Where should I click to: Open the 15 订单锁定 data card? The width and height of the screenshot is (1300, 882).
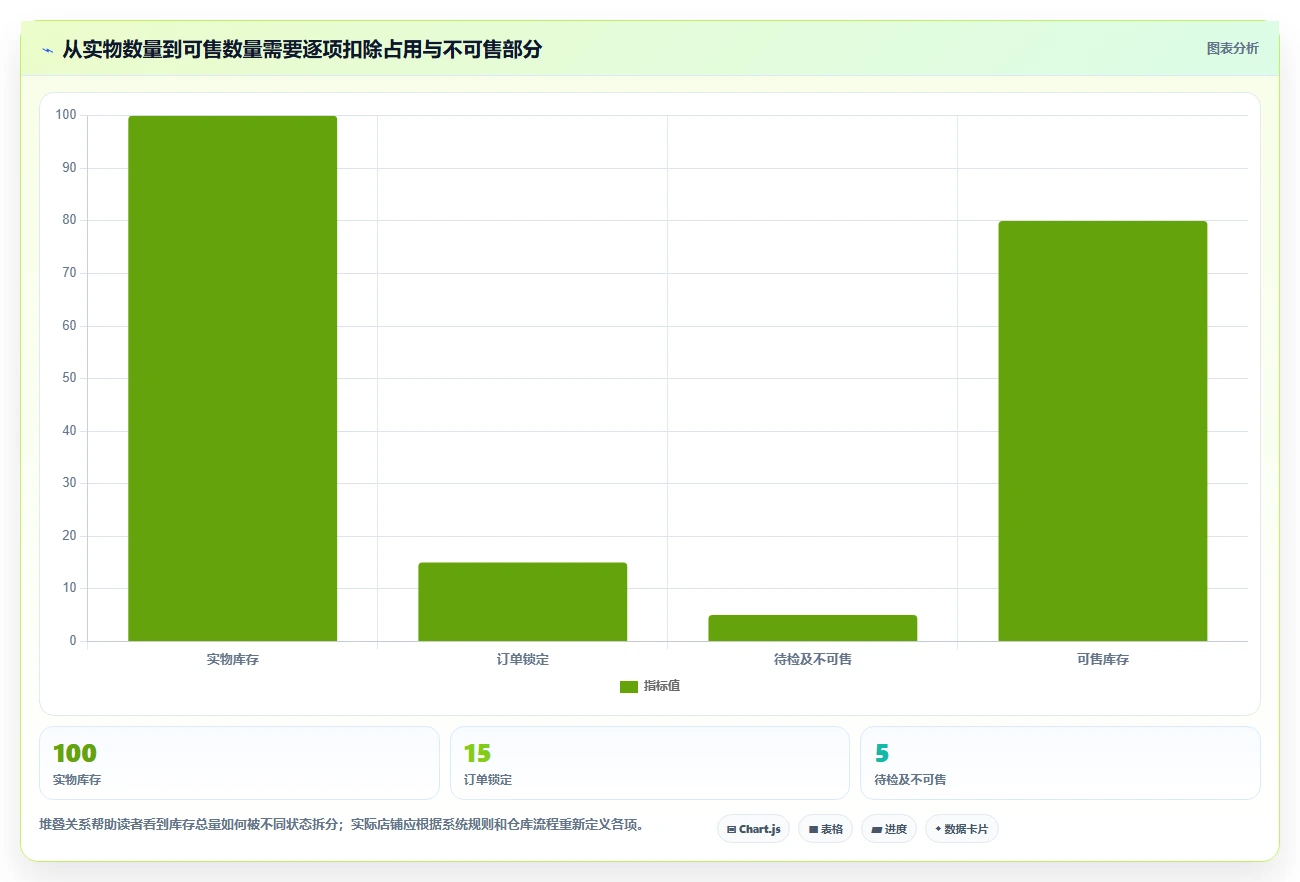point(650,763)
